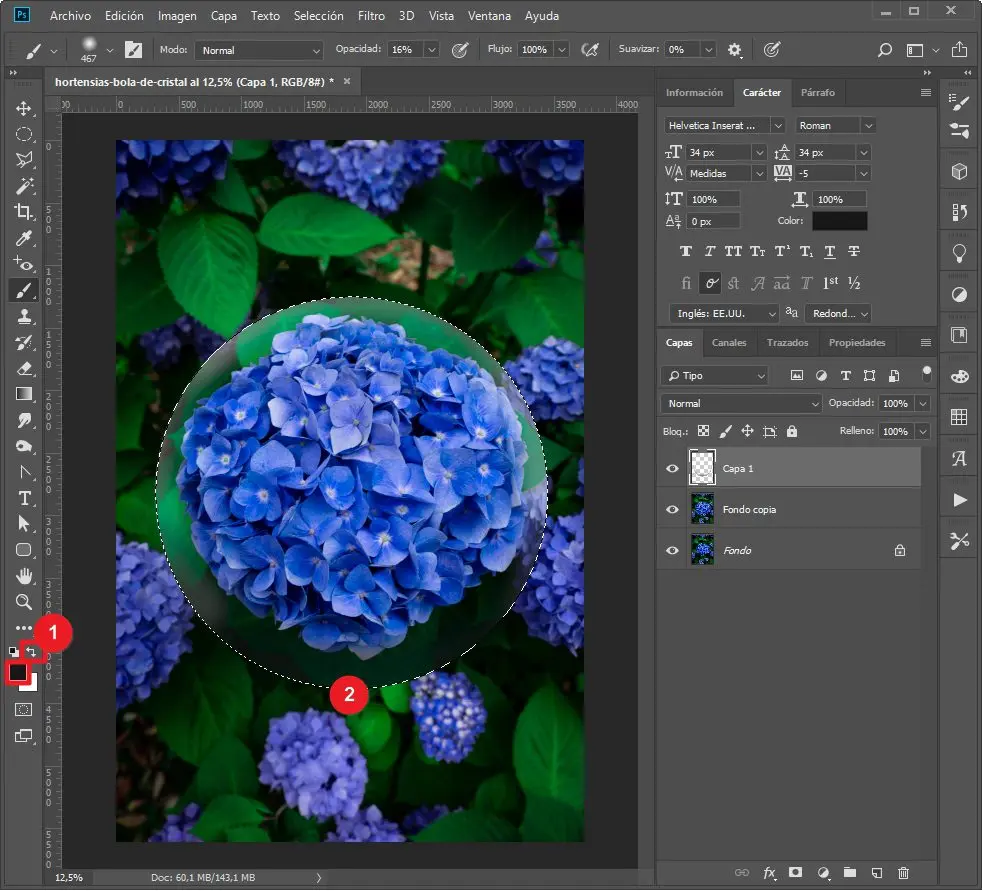Viewport: 982px width, 891px height.
Task: Switch to the Canales tab
Action: point(729,342)
